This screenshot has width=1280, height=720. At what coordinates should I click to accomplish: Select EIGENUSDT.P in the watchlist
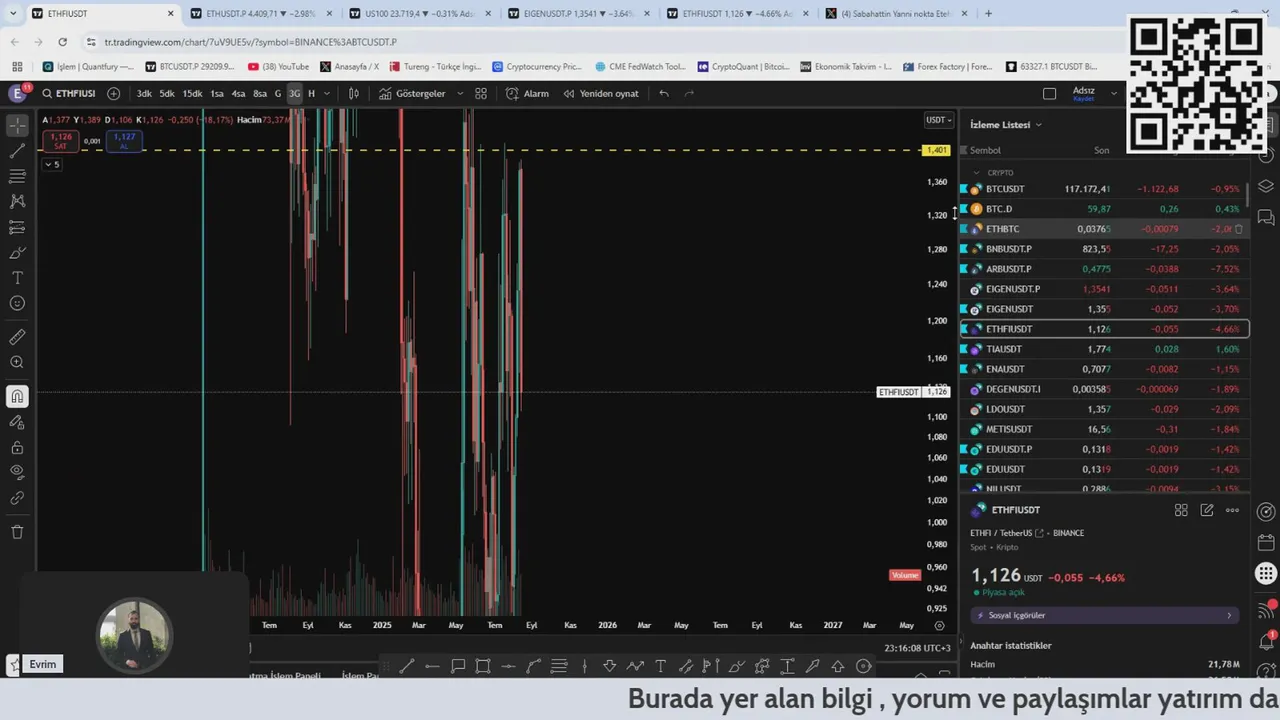point(1104,289)
